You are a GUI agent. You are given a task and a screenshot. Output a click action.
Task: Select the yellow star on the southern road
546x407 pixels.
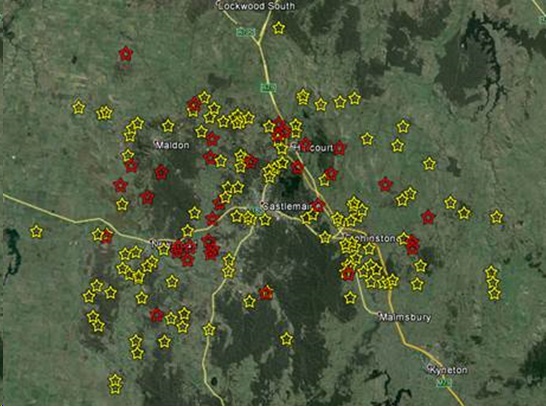(209, 329)
